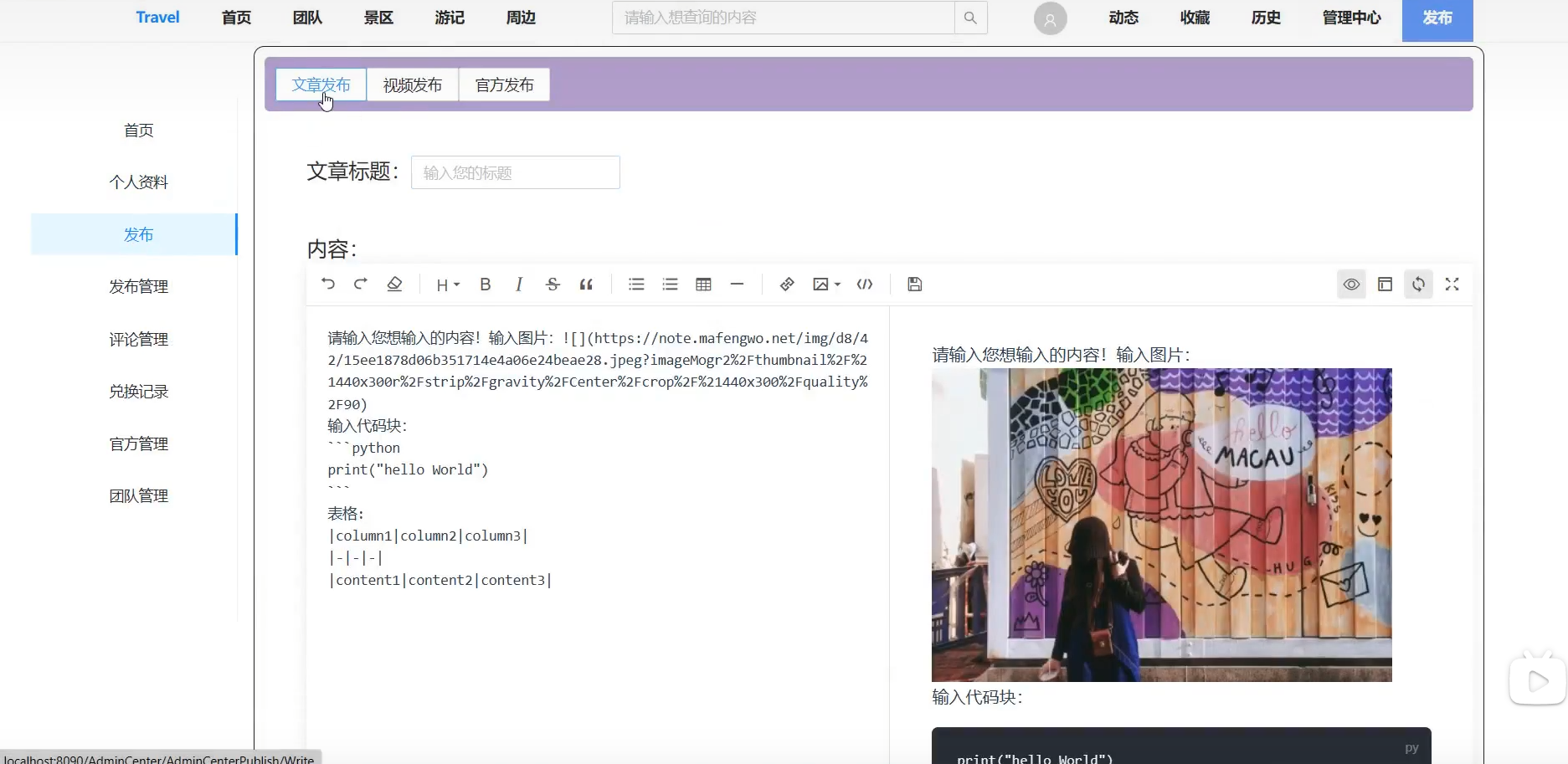Focus the 文章标题 input field
The image size is (1568, 764).
pos(516,172)
